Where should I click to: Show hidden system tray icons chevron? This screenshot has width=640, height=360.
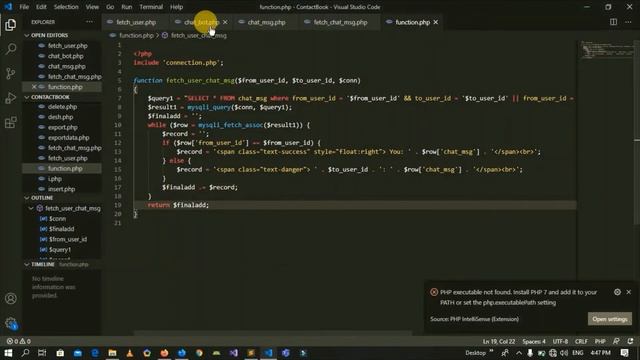point(518,353)
